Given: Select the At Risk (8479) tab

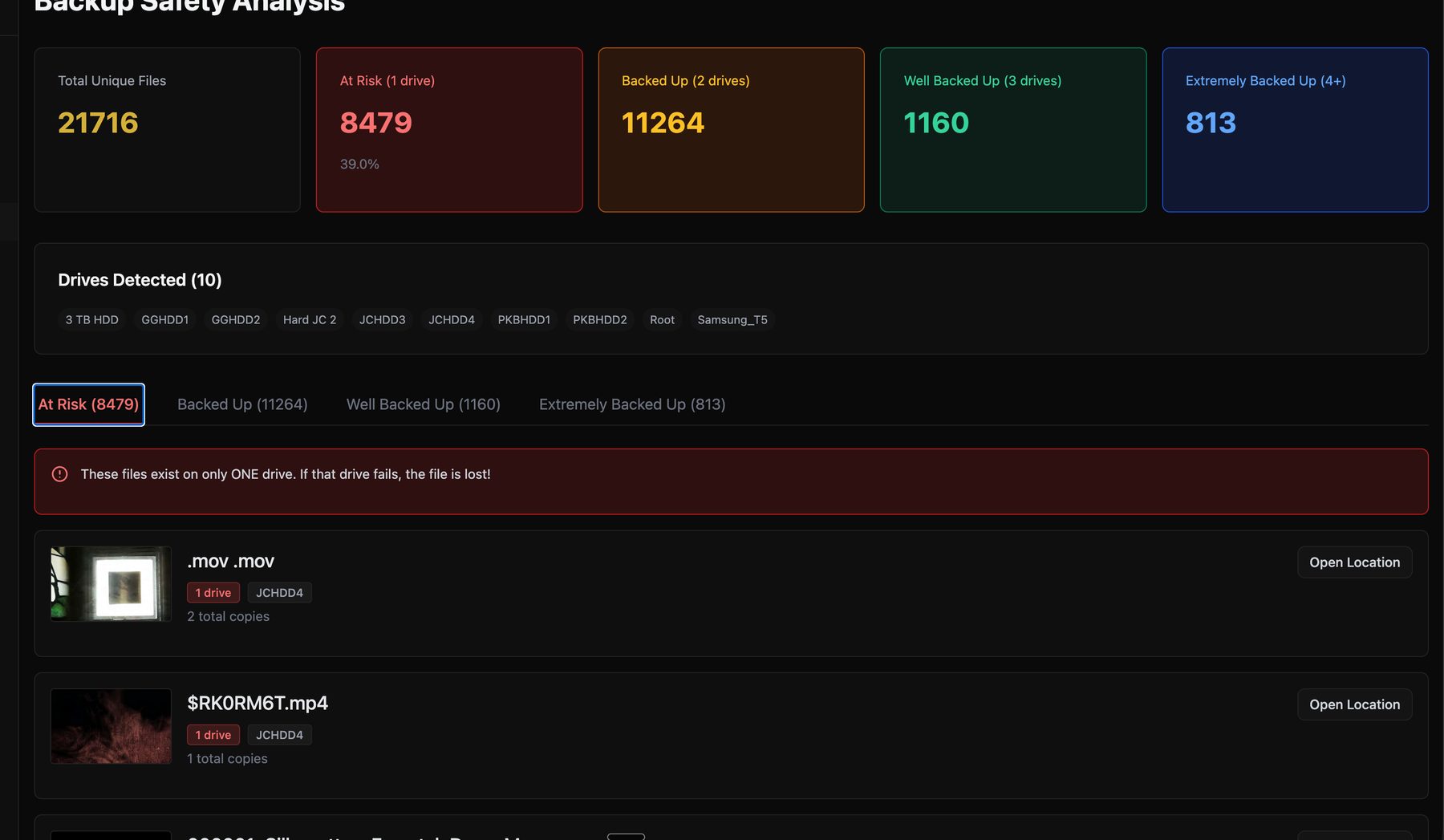Looking at the screenshot, I should (x=88, y=404).
